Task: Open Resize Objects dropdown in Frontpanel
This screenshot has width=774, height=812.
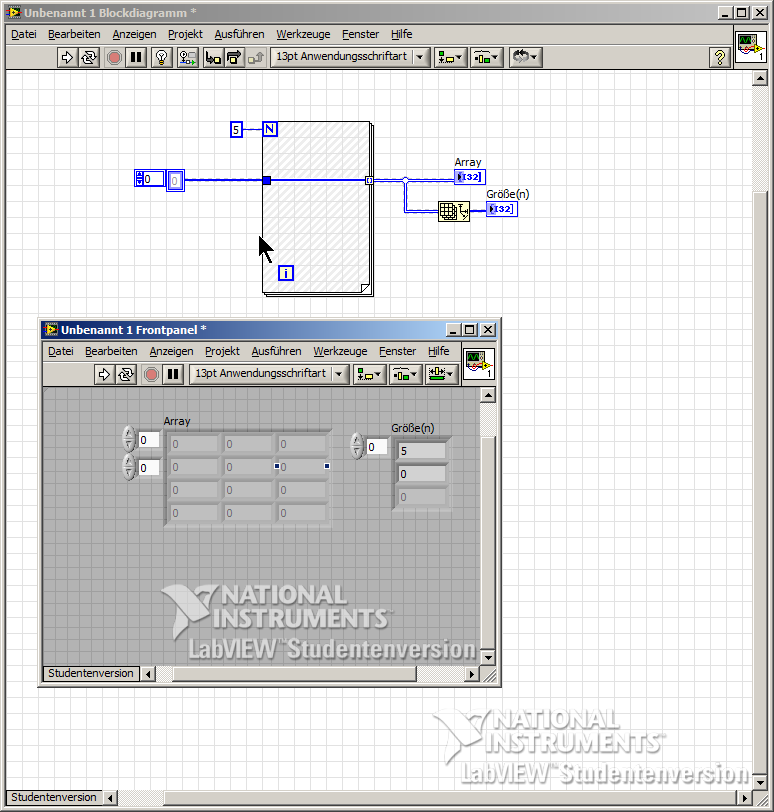Action: coord(441,374)
